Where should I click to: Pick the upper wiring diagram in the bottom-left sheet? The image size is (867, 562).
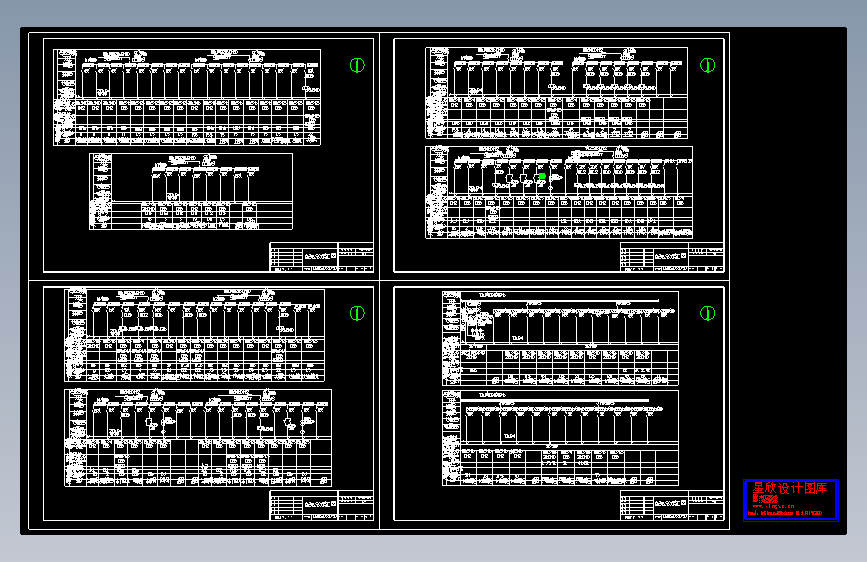195,335
